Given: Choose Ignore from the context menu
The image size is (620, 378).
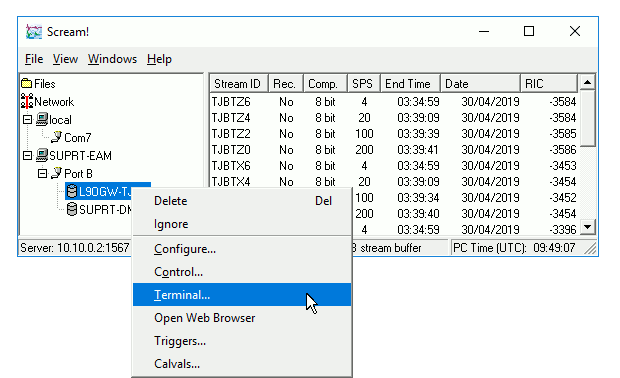Looking at the screenshot, I should [x=242, y=224].
